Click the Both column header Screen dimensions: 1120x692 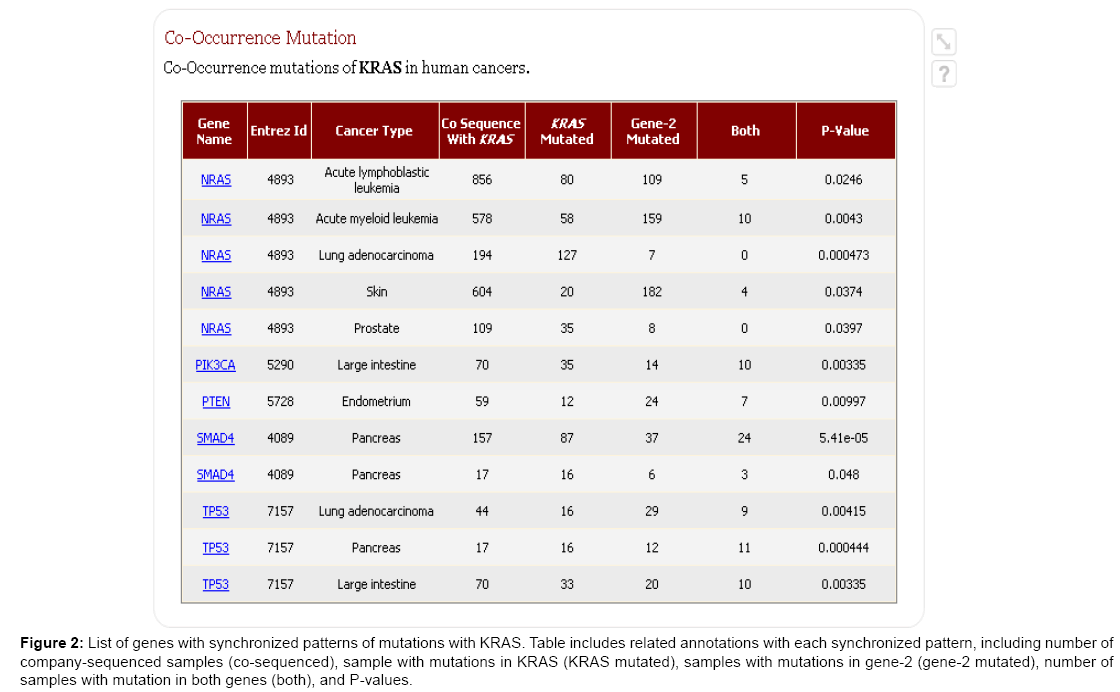(x=745, y=131)
